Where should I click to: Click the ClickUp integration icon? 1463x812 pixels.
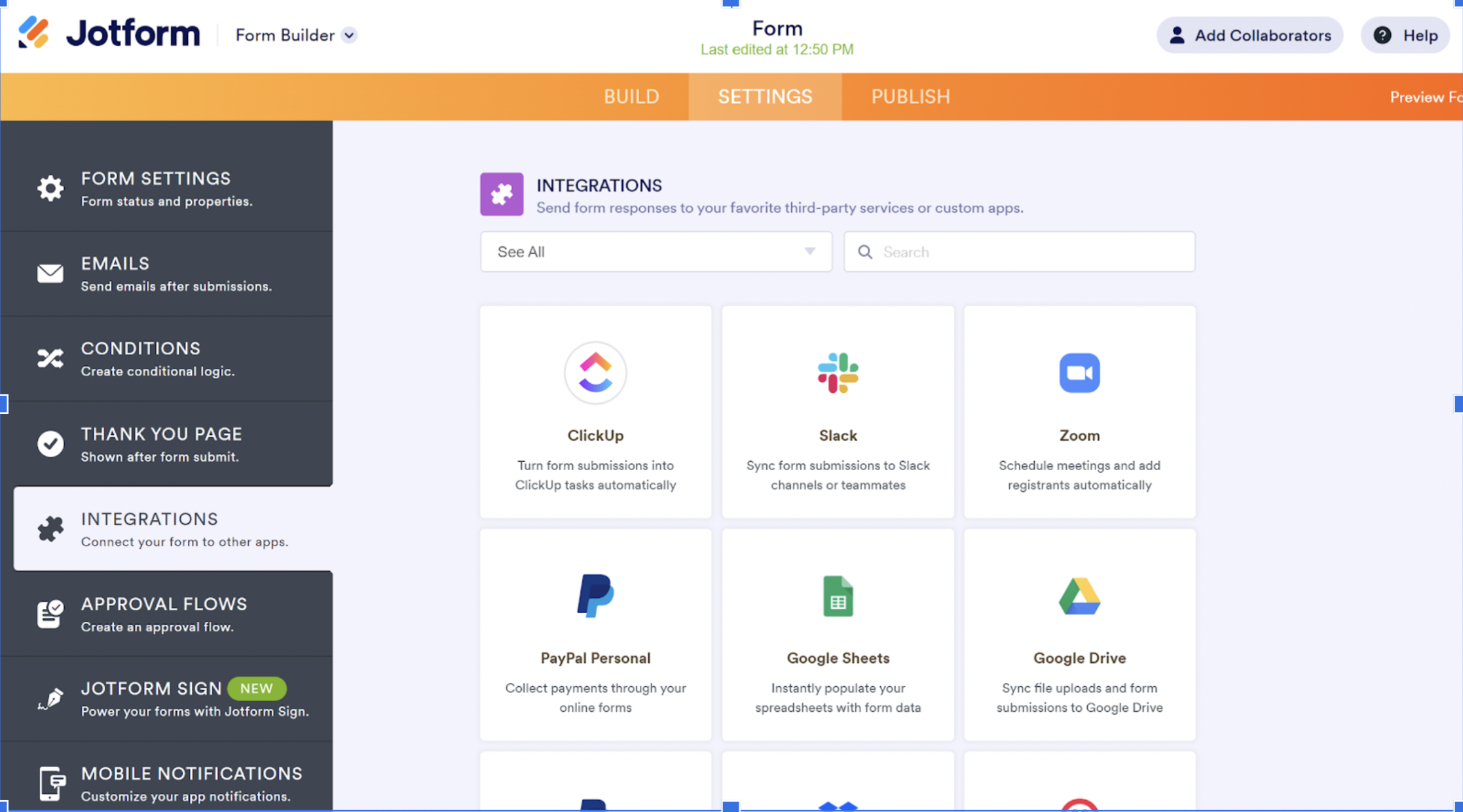point(595,373)
